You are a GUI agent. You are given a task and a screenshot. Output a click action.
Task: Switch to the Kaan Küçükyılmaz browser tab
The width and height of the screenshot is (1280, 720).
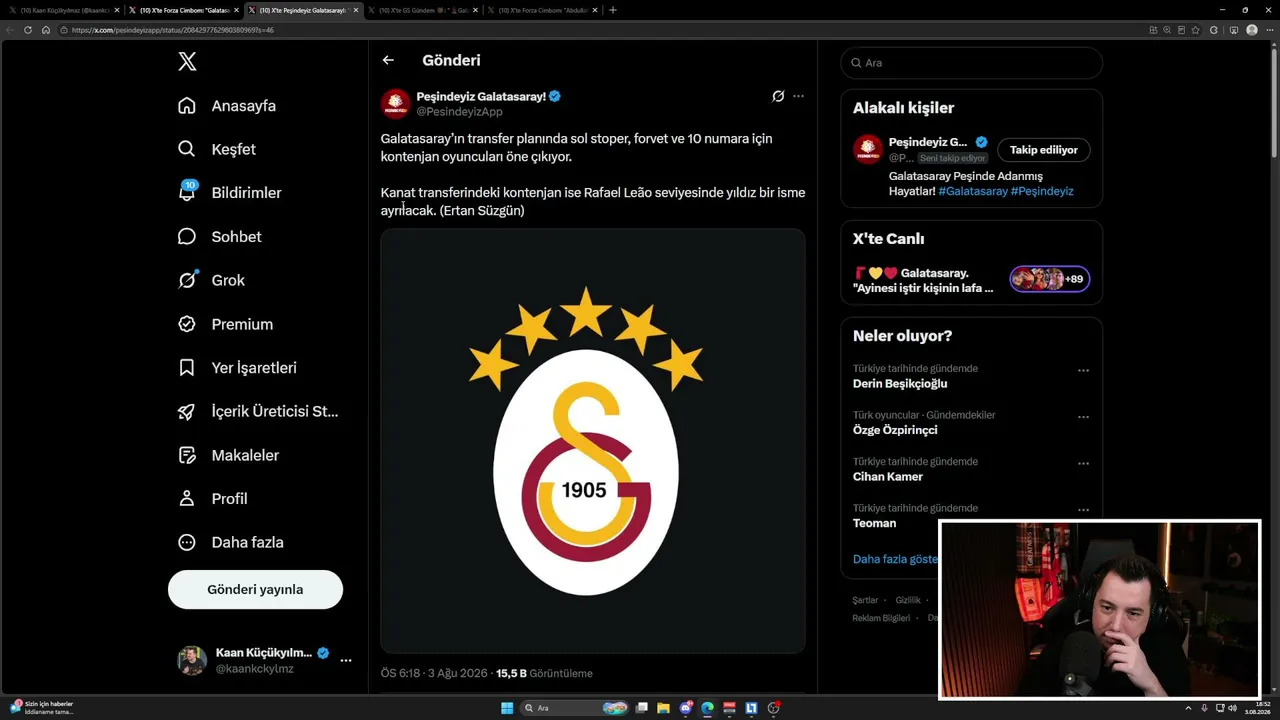click(62, 10)
